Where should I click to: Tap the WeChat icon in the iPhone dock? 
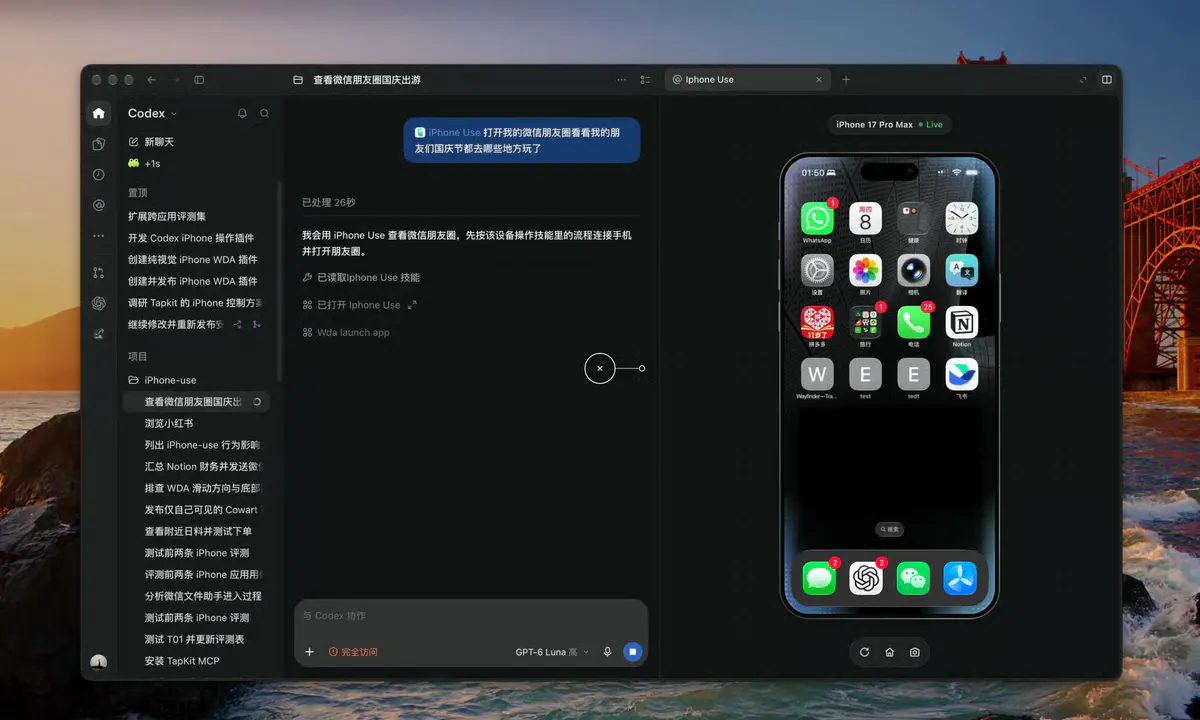913,578
